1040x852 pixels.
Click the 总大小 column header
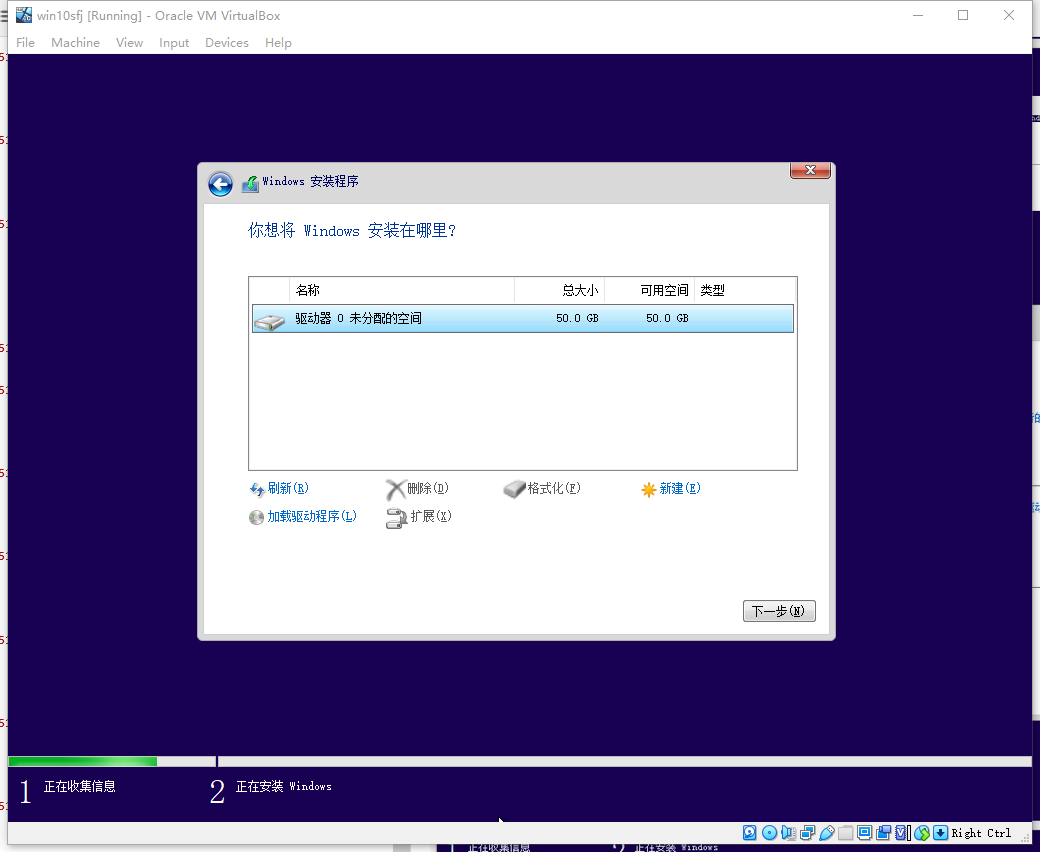[x=559, y=290]
